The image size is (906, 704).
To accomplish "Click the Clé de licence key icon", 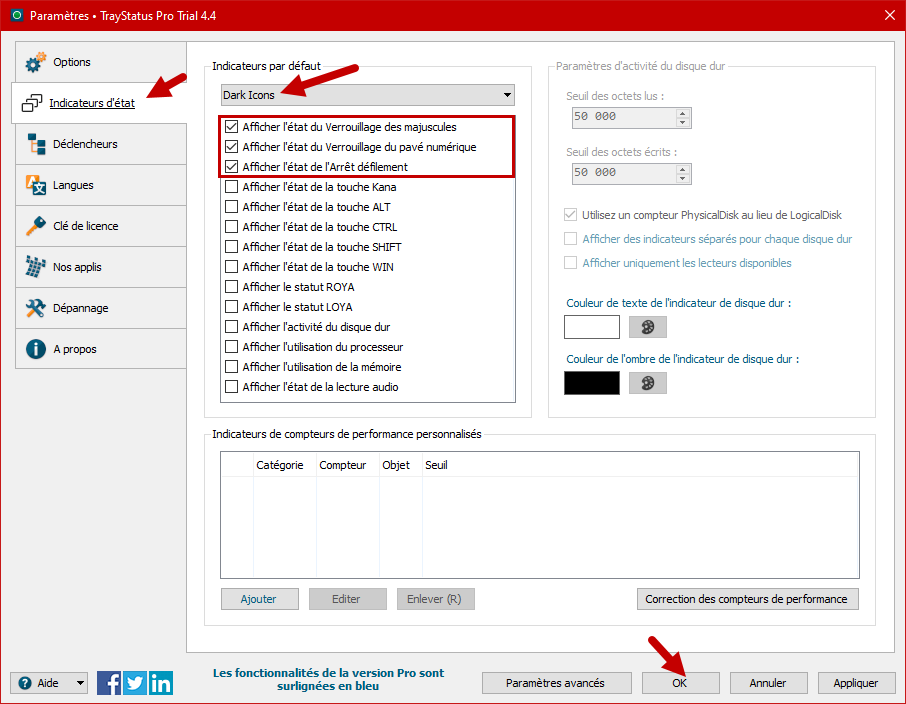I will pos(35,226).
